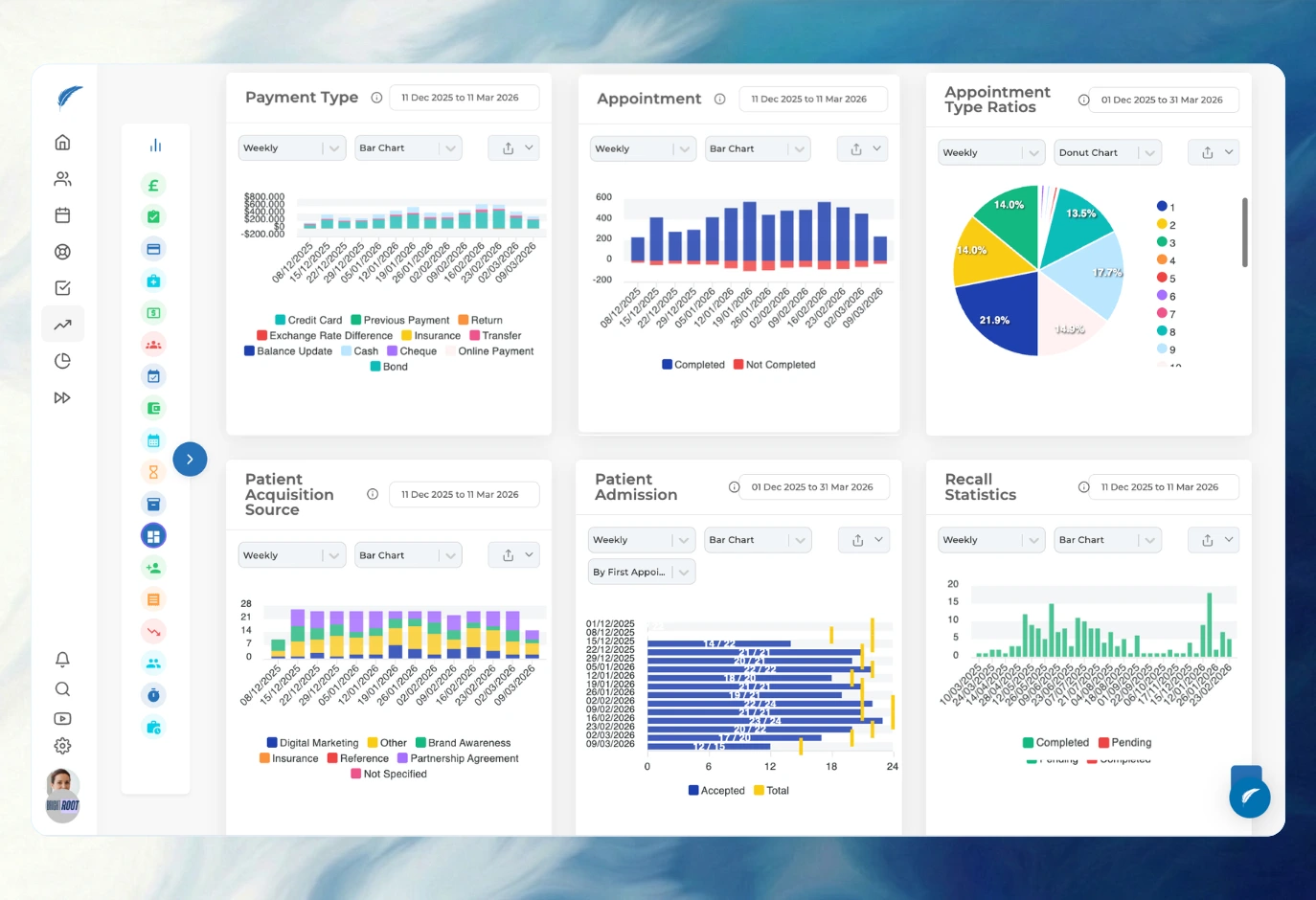Open the hourglass waiting-list icon
Screen dimensions: 1316x900
point(153,472)
